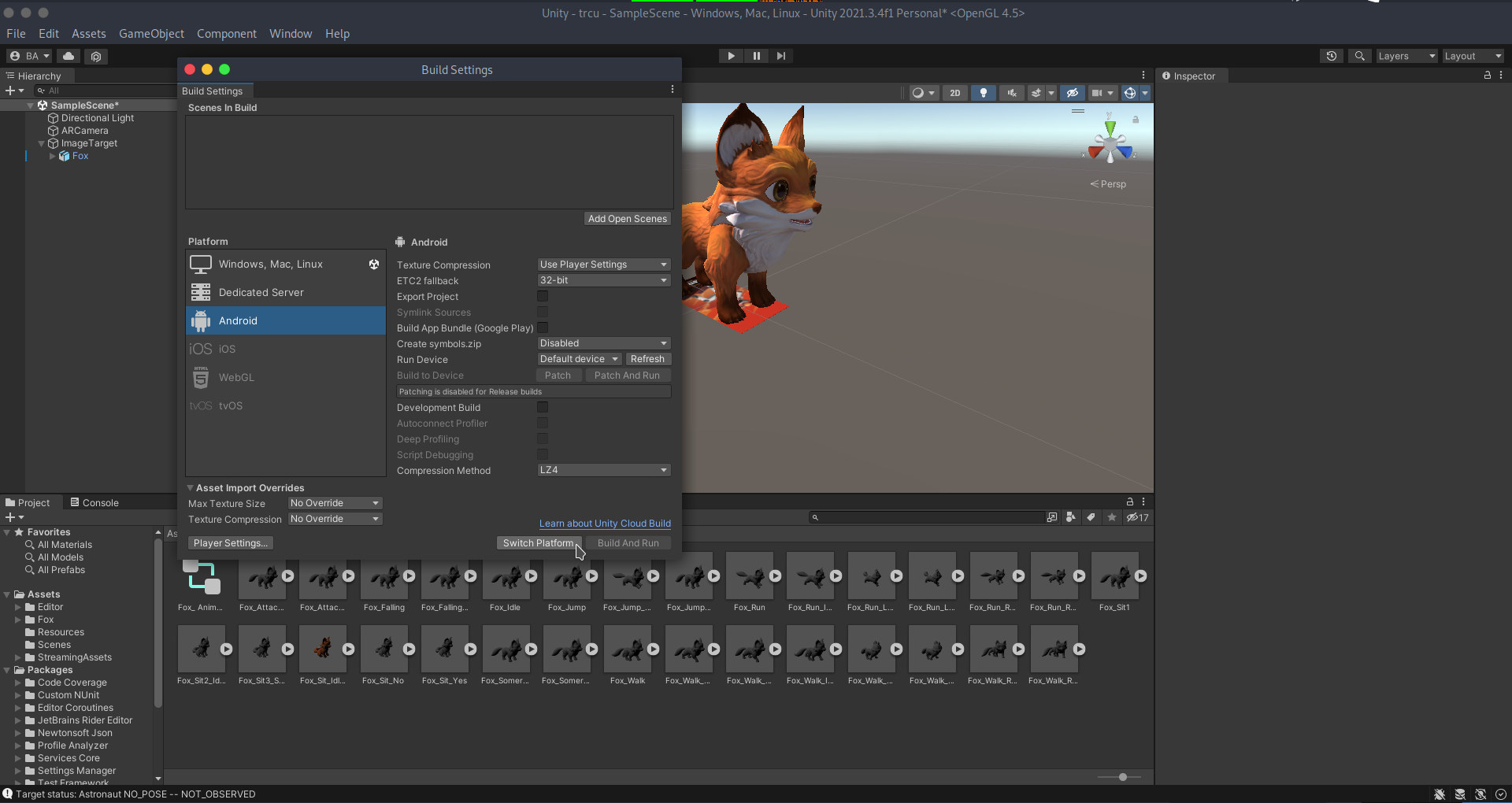1512x803 pixels.
Task: Adjust the asset thumbnail size slider
Action: [x=1123, y=777]
